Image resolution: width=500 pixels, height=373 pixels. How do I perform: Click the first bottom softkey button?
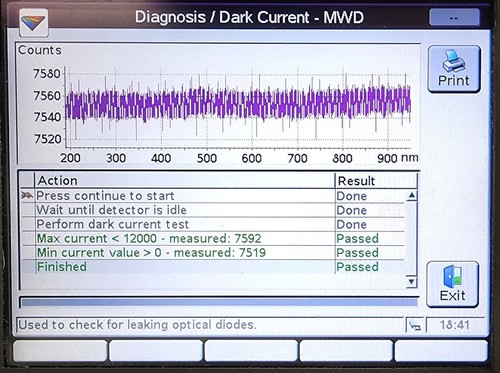coord(60,351)
